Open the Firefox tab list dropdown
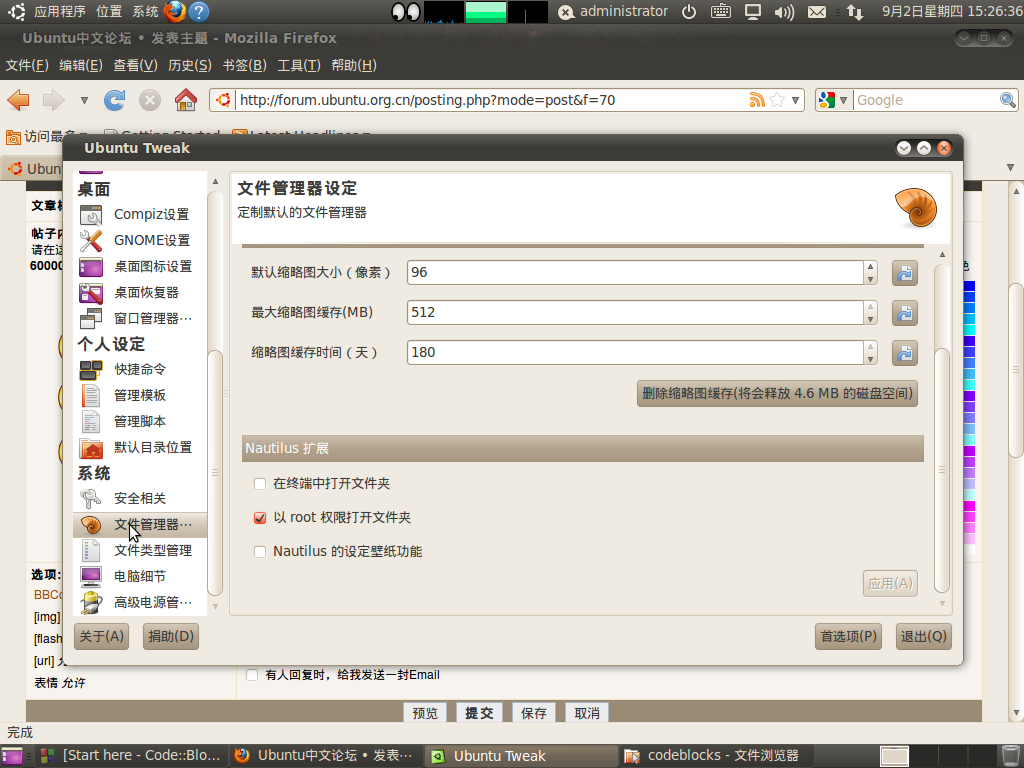The image size is (1024, 768). 1010,168
